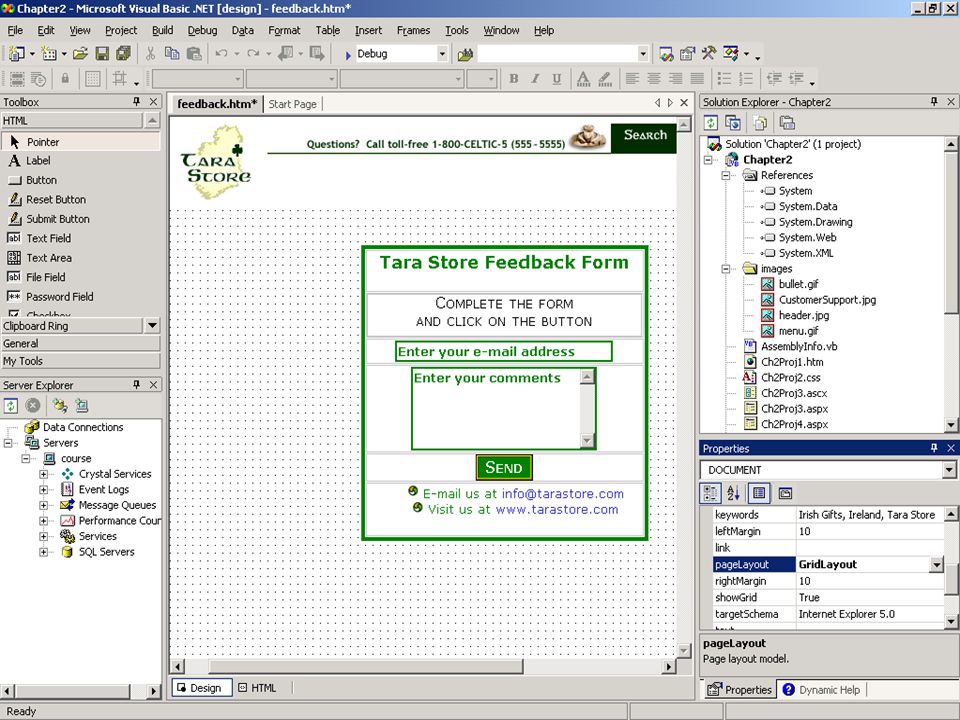Switch to HTML view tab
The height and width of the screenshot is (720, 960).
[x=258, y=688]
